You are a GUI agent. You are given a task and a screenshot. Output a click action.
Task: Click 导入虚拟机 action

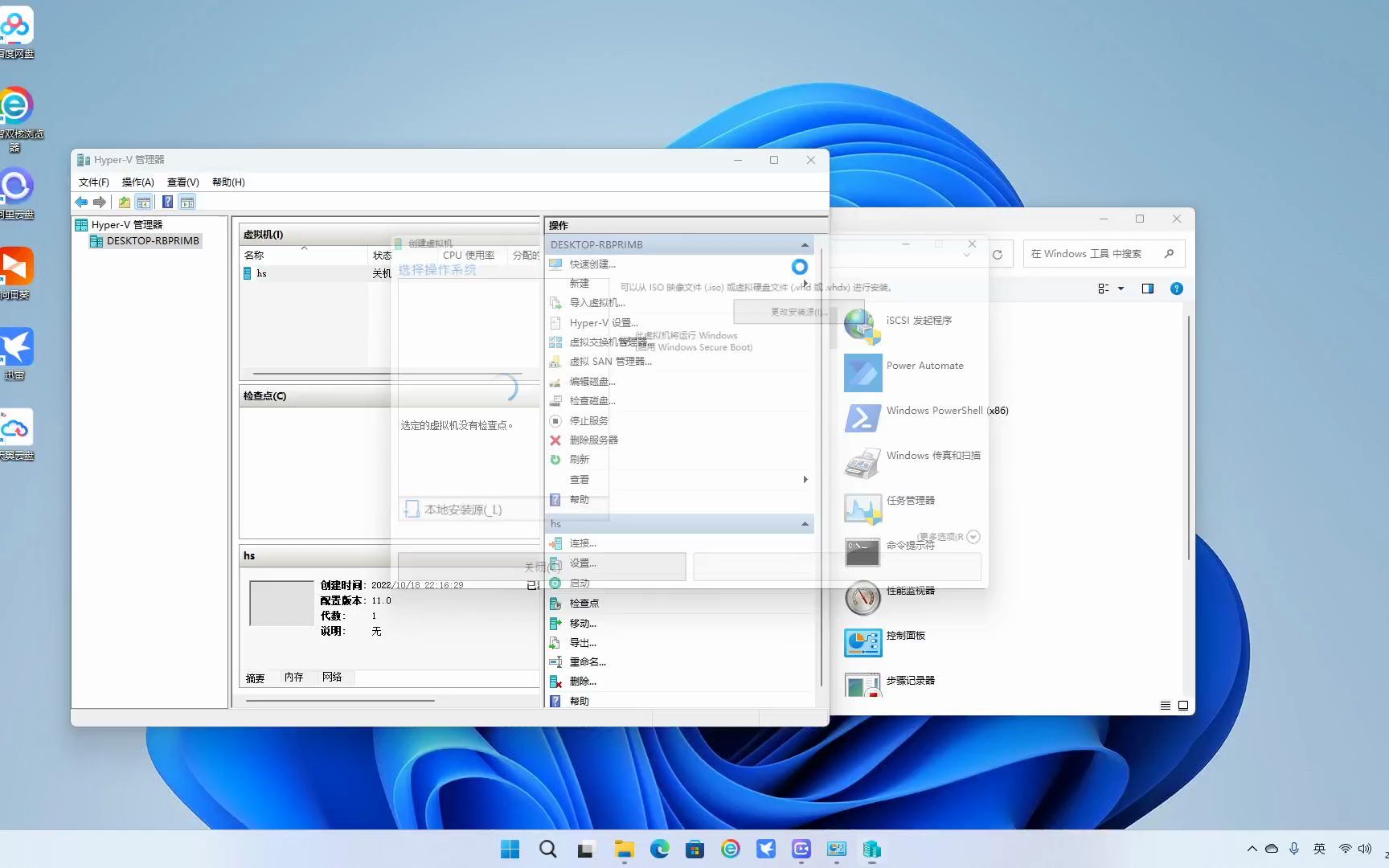597,303
